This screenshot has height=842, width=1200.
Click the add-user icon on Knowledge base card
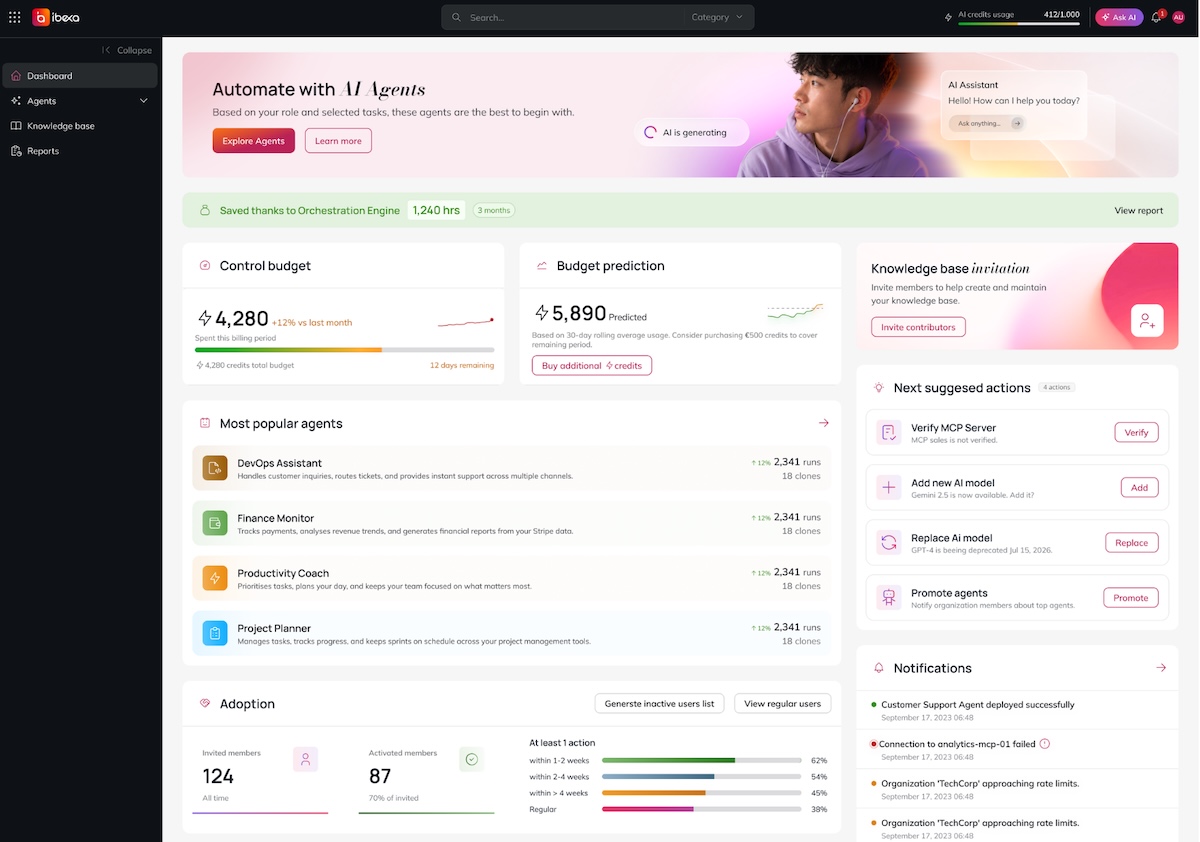1147,320
